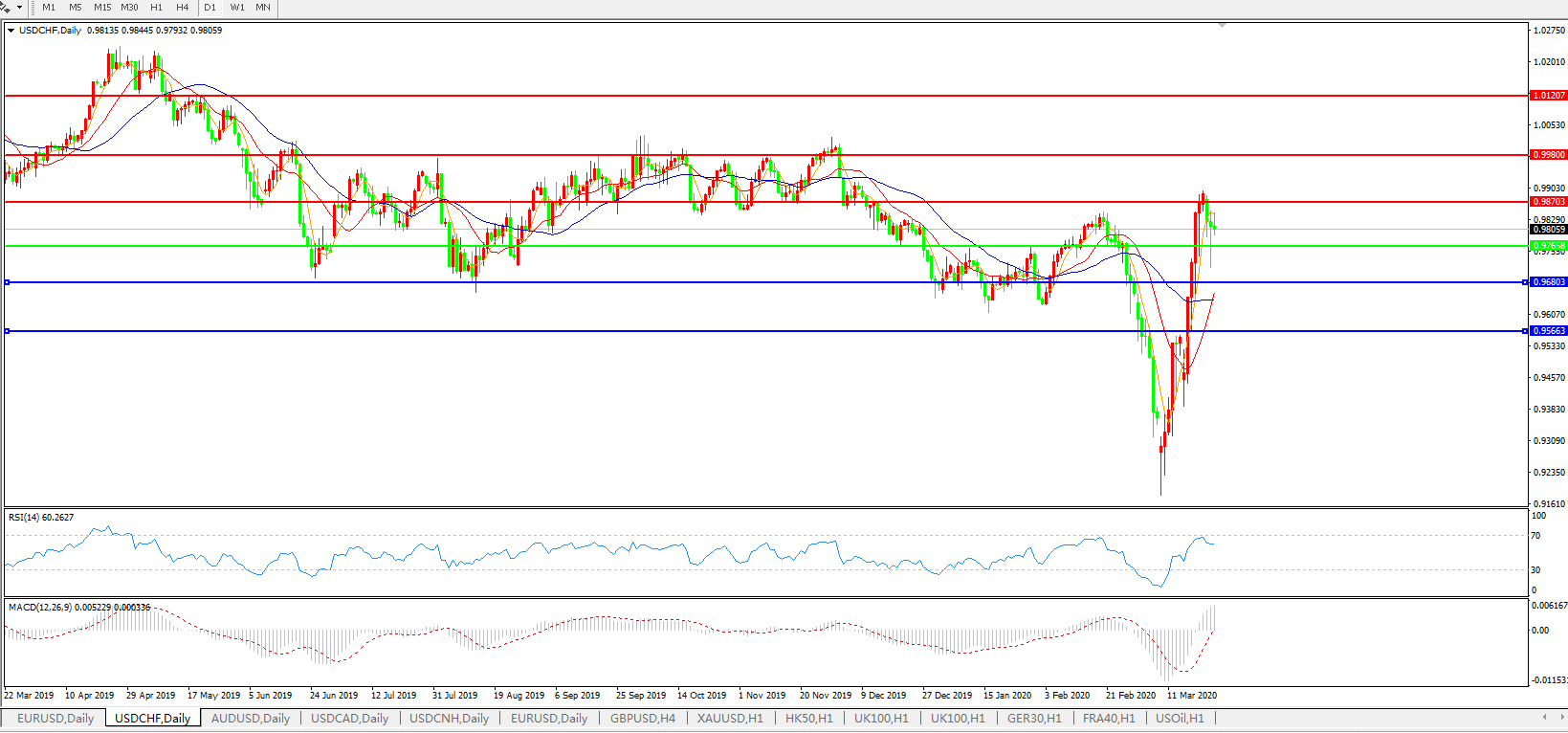The width and height of the screenshot is (1568, 733).
Task: Enable the MN monthly timeframe
Action: click(x=263, y=8)
